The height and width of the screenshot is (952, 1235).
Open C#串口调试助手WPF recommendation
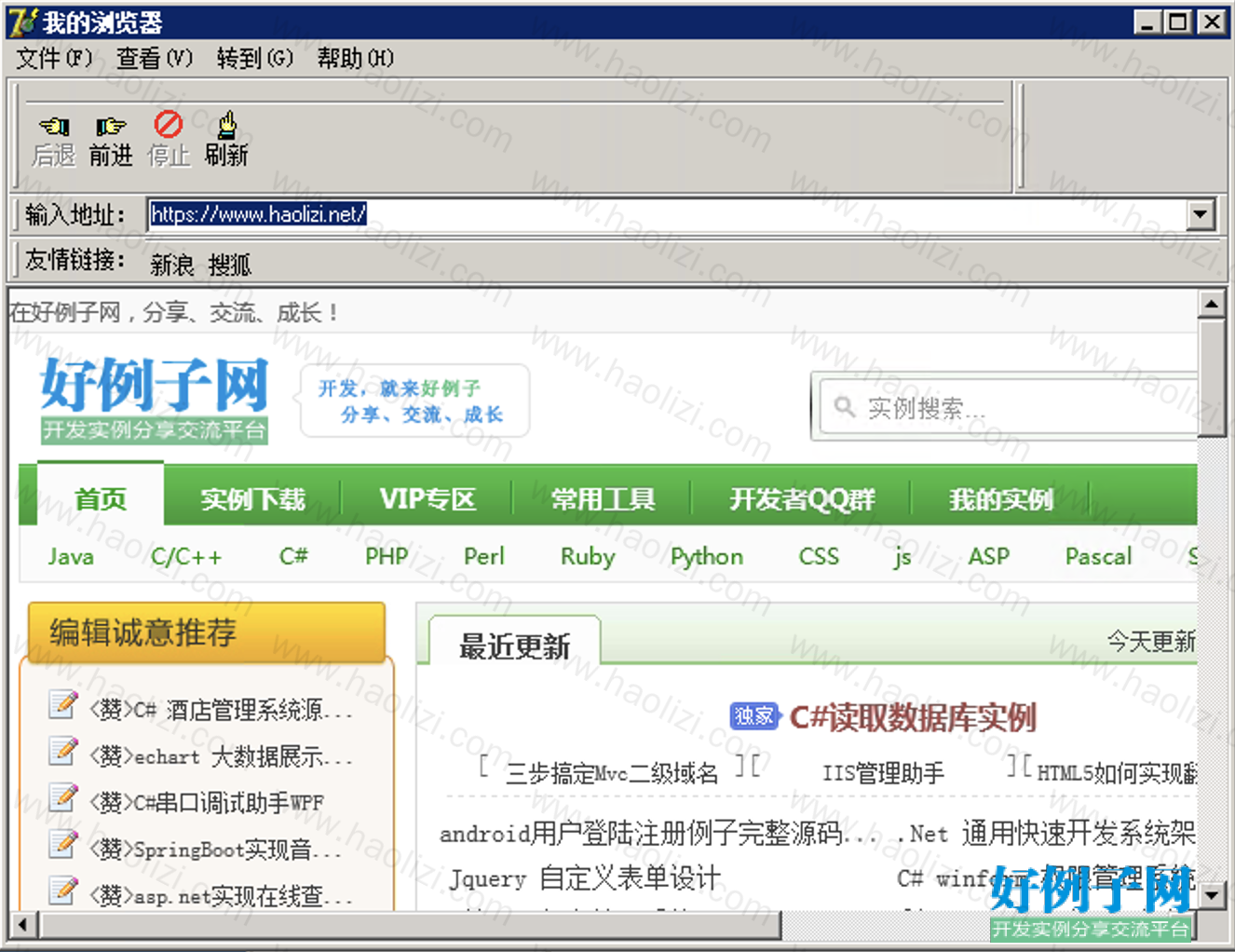(x=206, y=802)
